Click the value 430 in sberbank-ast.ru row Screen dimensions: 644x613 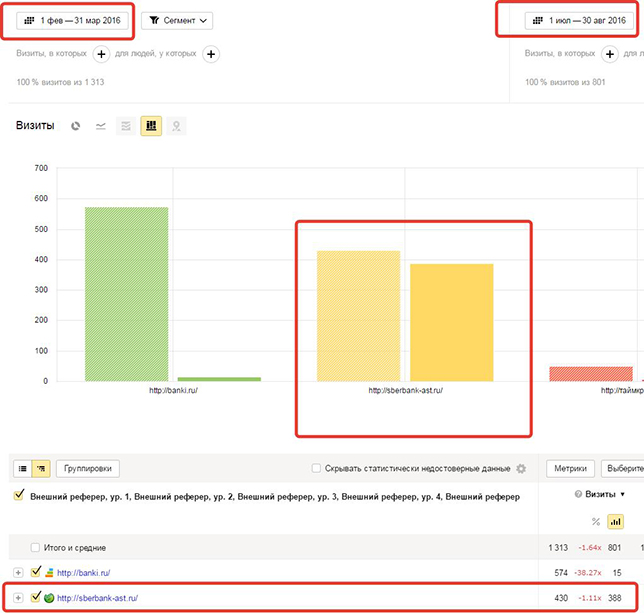click(561, 598)
